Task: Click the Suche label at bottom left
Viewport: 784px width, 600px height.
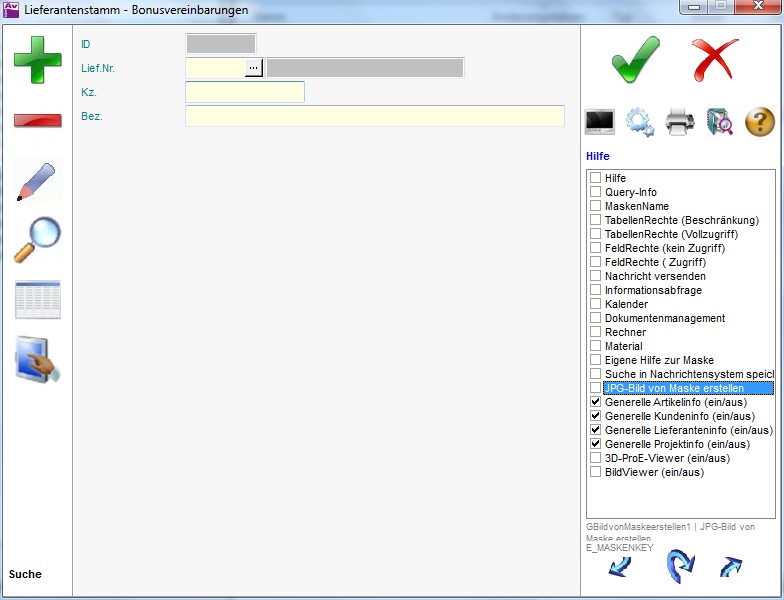Action: tap(26, 574)
